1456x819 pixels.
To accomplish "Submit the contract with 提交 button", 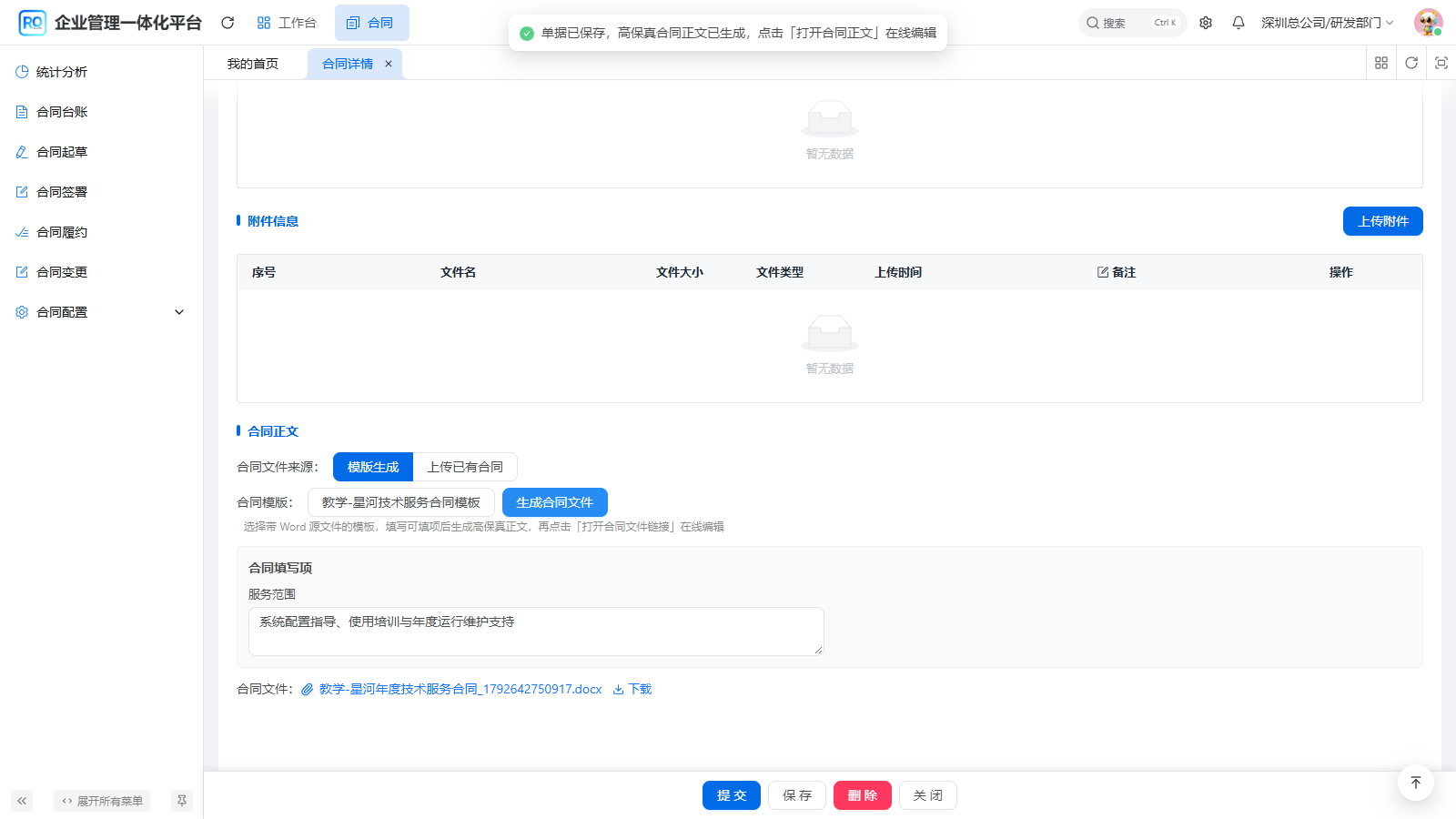I will click(x=732, y=795).
